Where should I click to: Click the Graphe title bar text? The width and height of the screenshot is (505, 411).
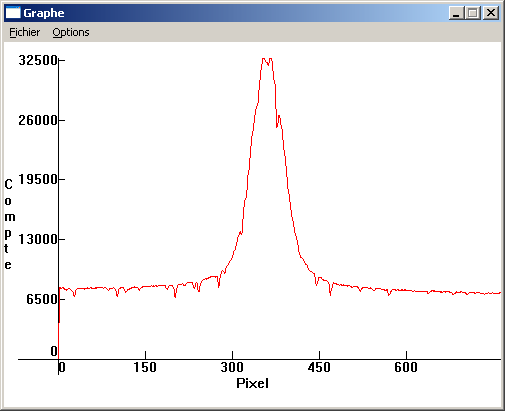coord(44,13)
